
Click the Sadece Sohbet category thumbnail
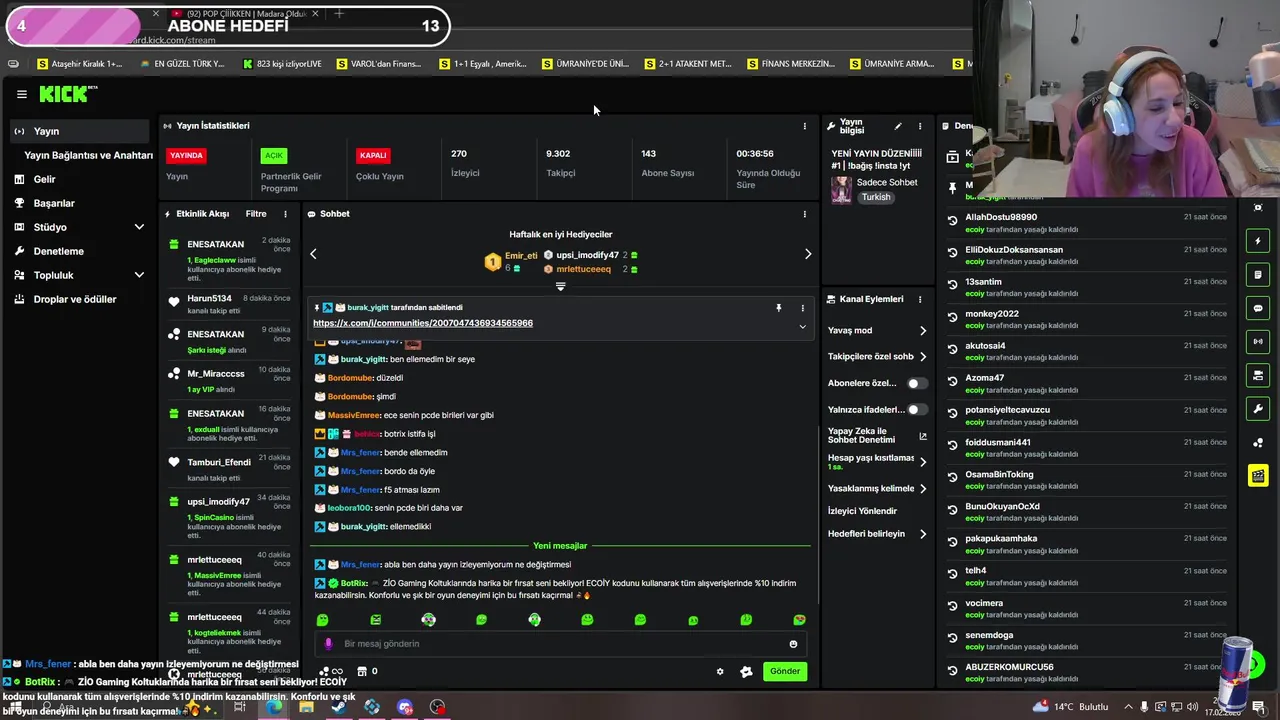(842, 190)
